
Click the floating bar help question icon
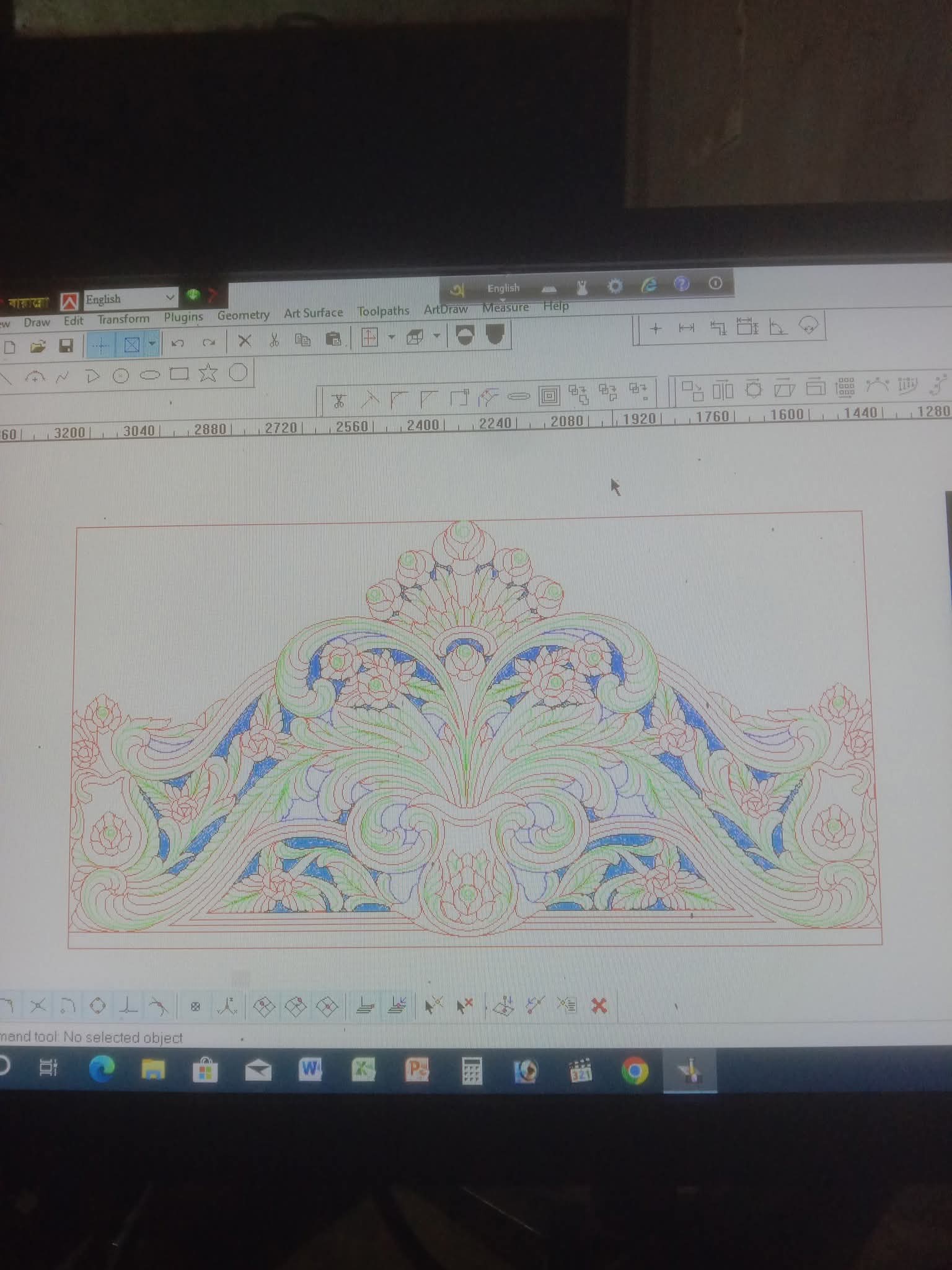tap(681, 284)
